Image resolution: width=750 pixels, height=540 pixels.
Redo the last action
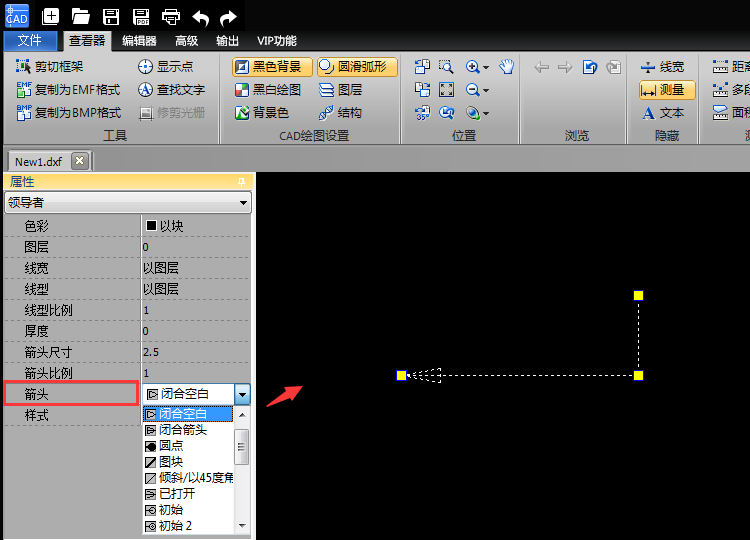[228, 18]
